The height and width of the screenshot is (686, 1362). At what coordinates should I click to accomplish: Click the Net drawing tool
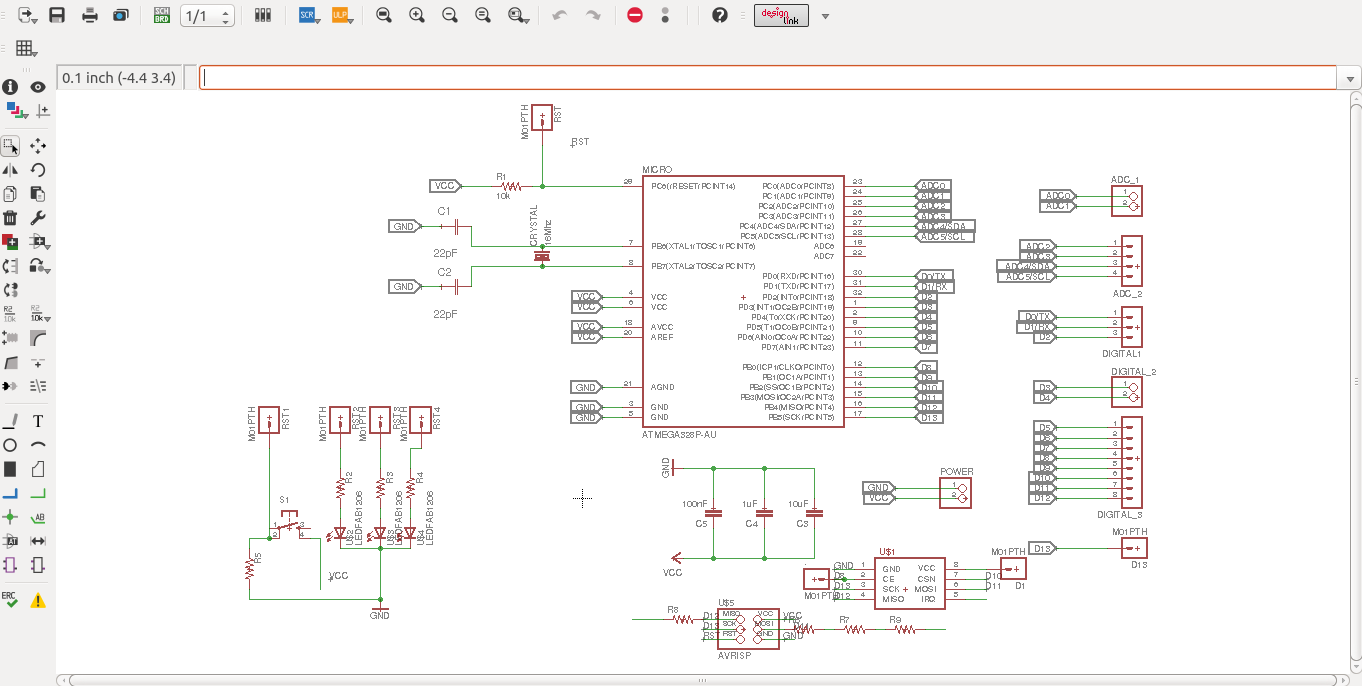point(38,493)
